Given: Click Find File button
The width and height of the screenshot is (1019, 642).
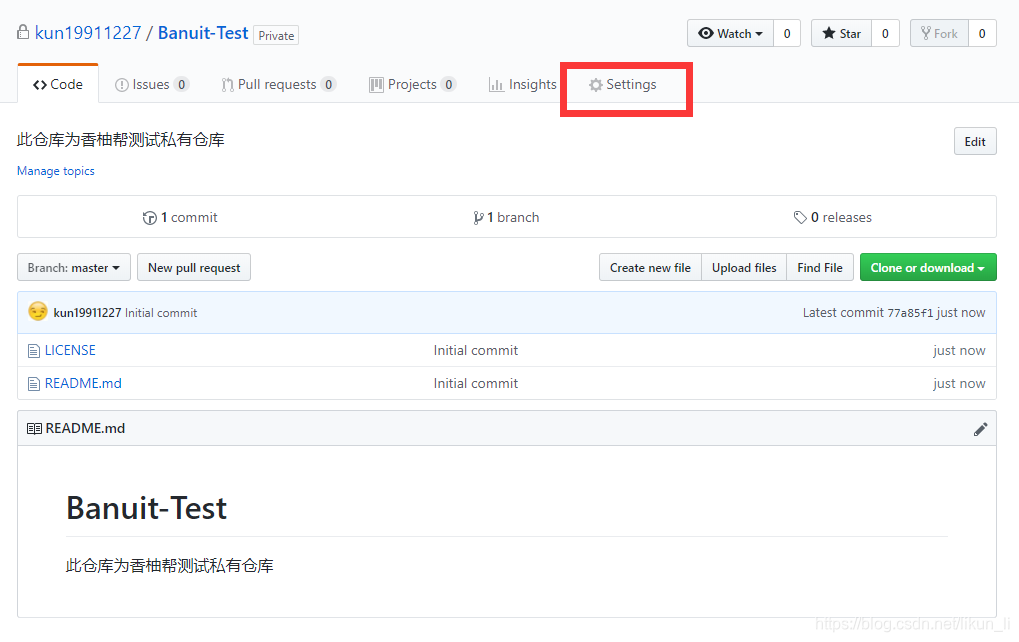Looking at the screenshot, I should tap(820, 267).
